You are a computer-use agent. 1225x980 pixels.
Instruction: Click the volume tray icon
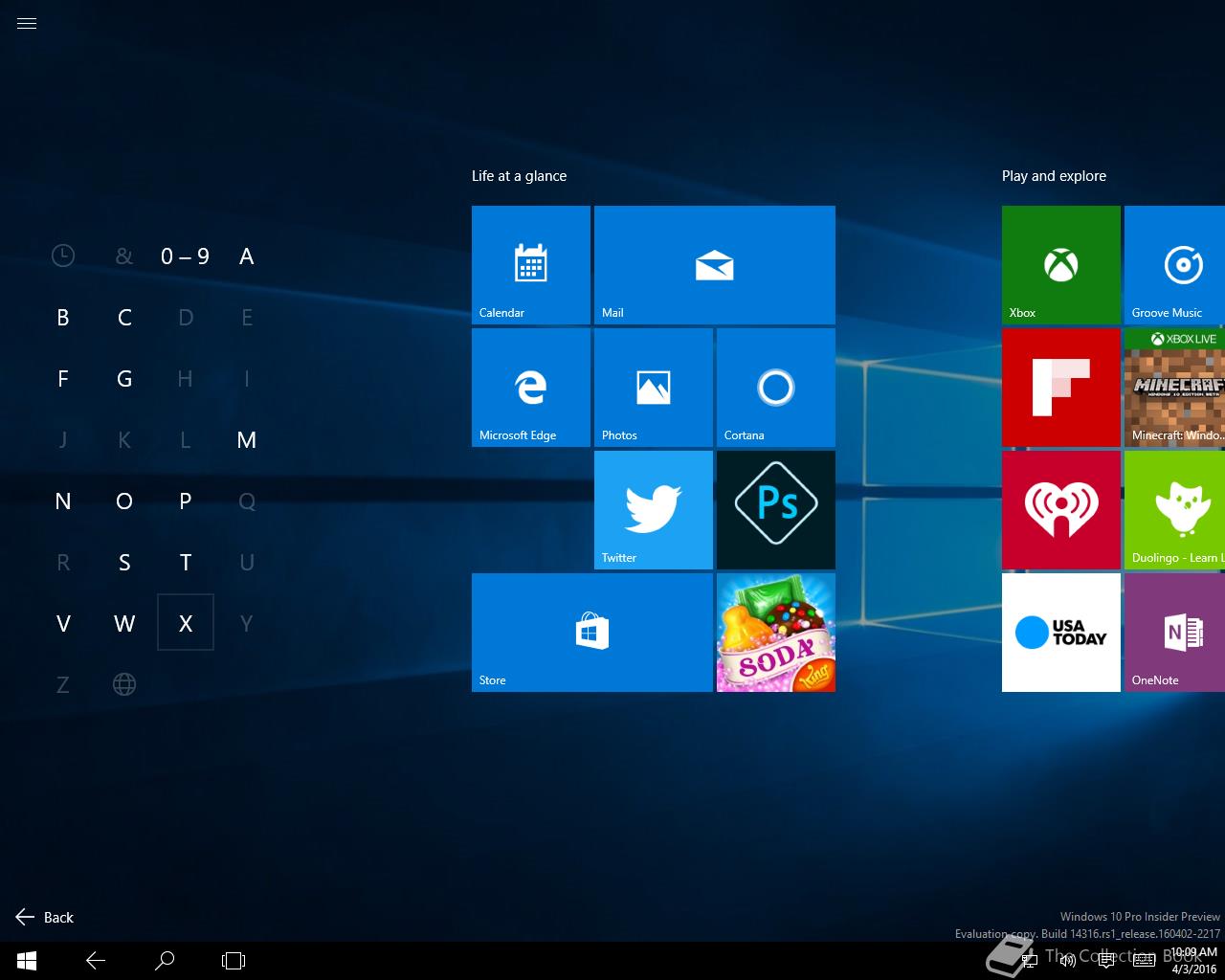click(1067, 960)
